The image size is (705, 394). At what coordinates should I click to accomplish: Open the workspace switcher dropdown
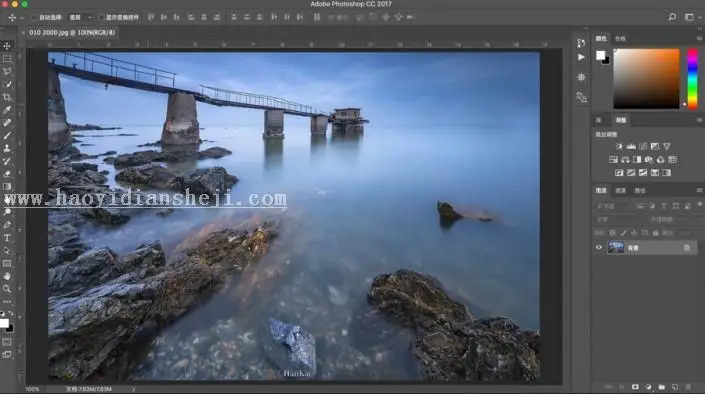(x=692, y=17)
